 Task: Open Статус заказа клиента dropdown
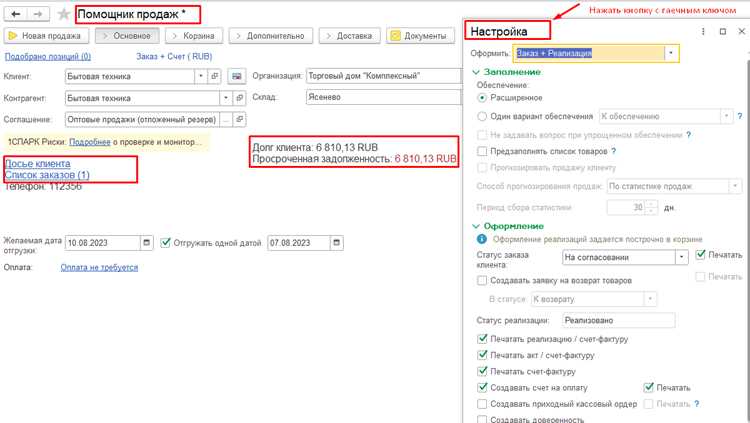pos(682,257)
